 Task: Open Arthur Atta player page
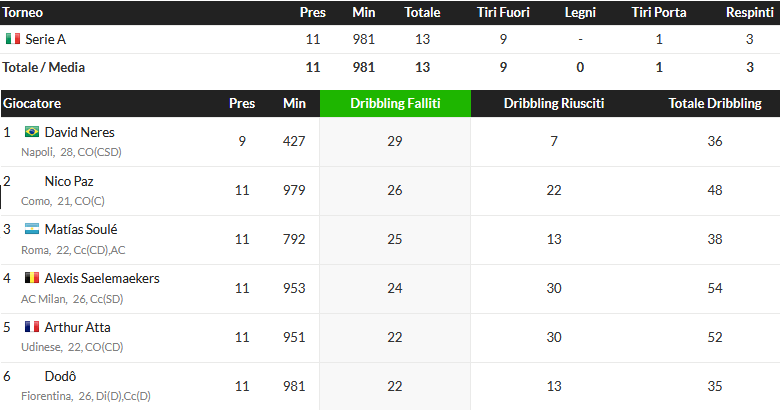click(x=77, y=327)
